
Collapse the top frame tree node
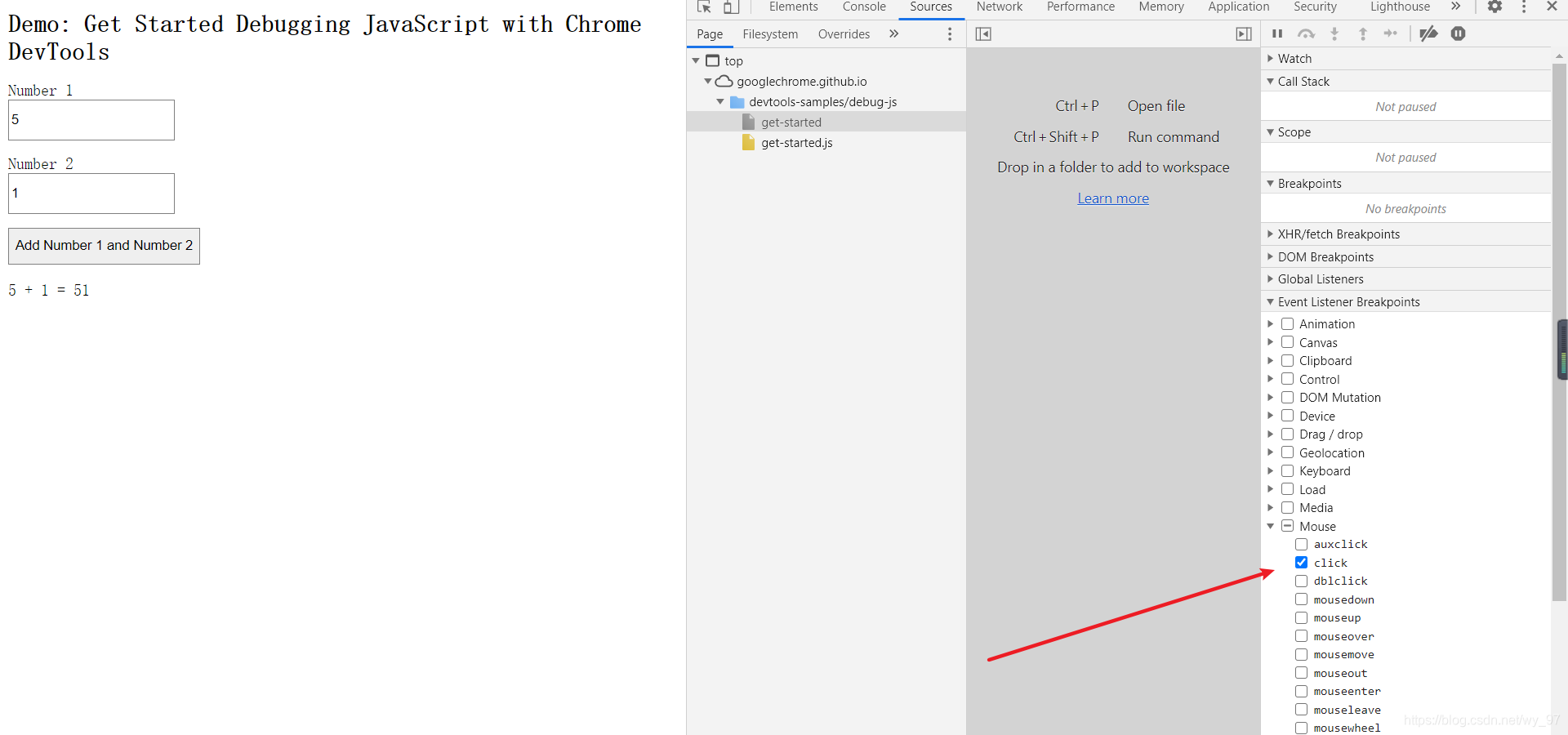tap(696, 61)
